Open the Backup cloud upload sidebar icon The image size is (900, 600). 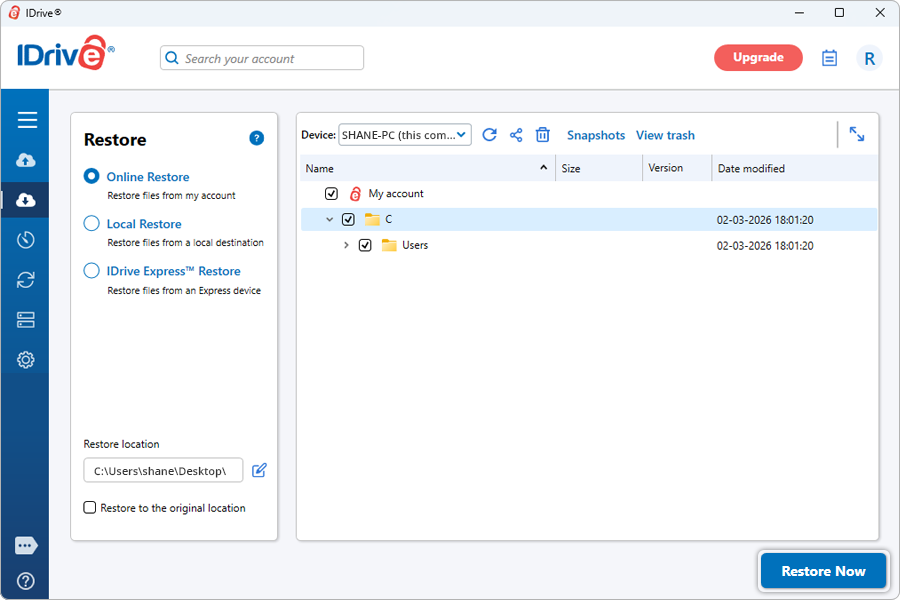26,160
